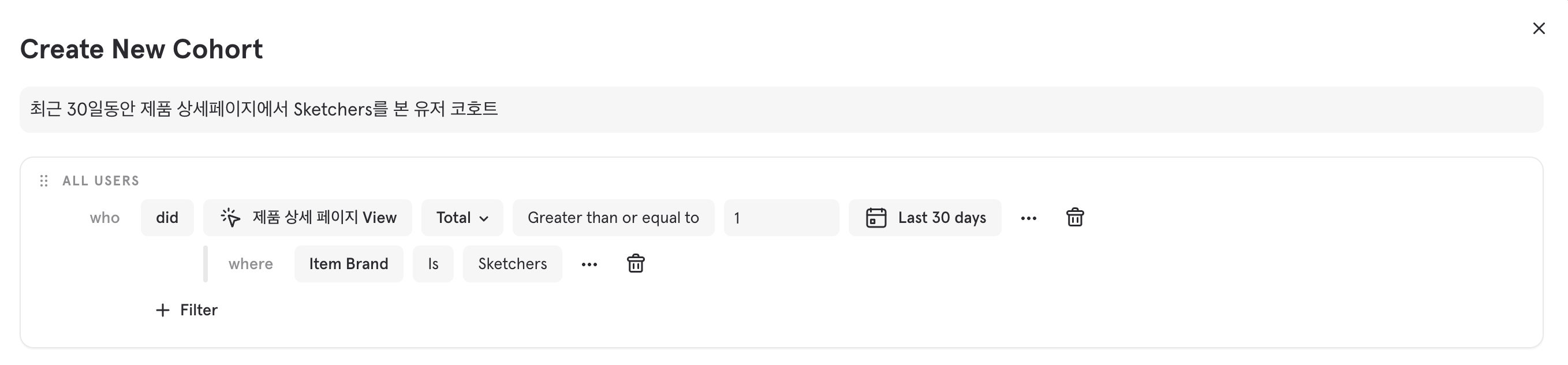This screenshot has height=365, width=1568.
Task: Click the Filter button to add a filter
Action: 199,310
